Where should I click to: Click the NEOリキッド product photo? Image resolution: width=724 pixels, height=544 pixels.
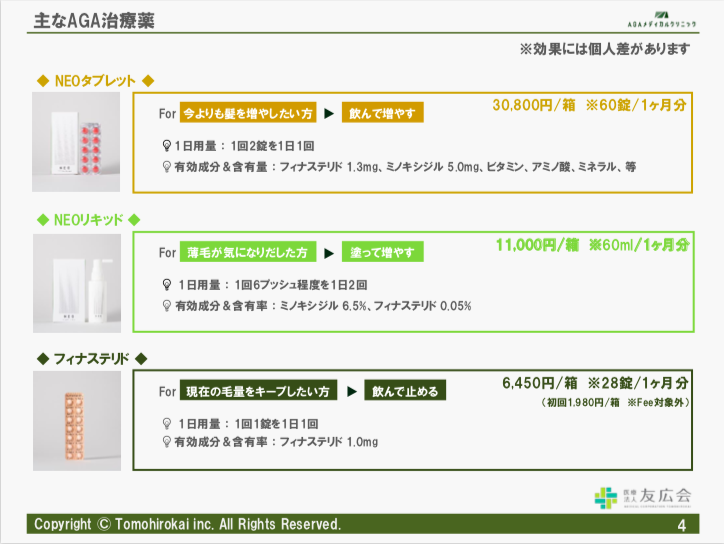click(77, 283)
